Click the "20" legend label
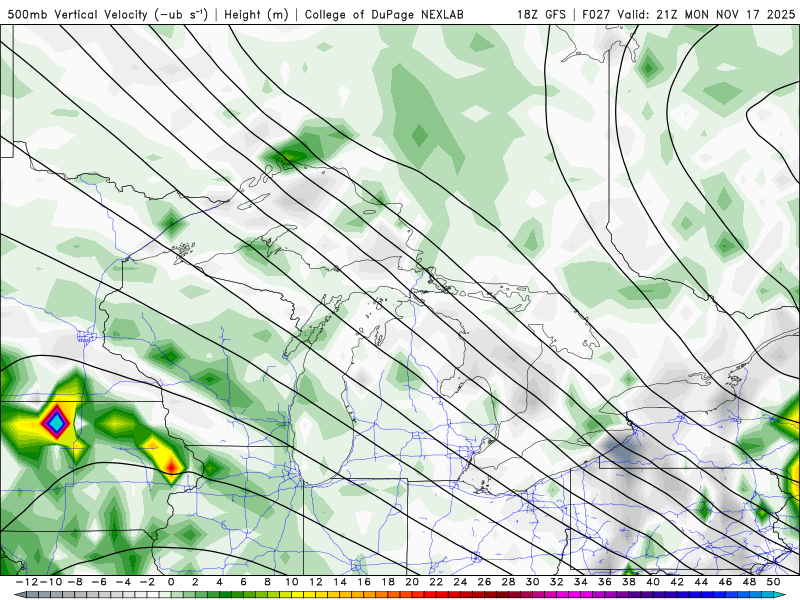The image size is (800, 600). pyautogui.click(x=412, y=582)
